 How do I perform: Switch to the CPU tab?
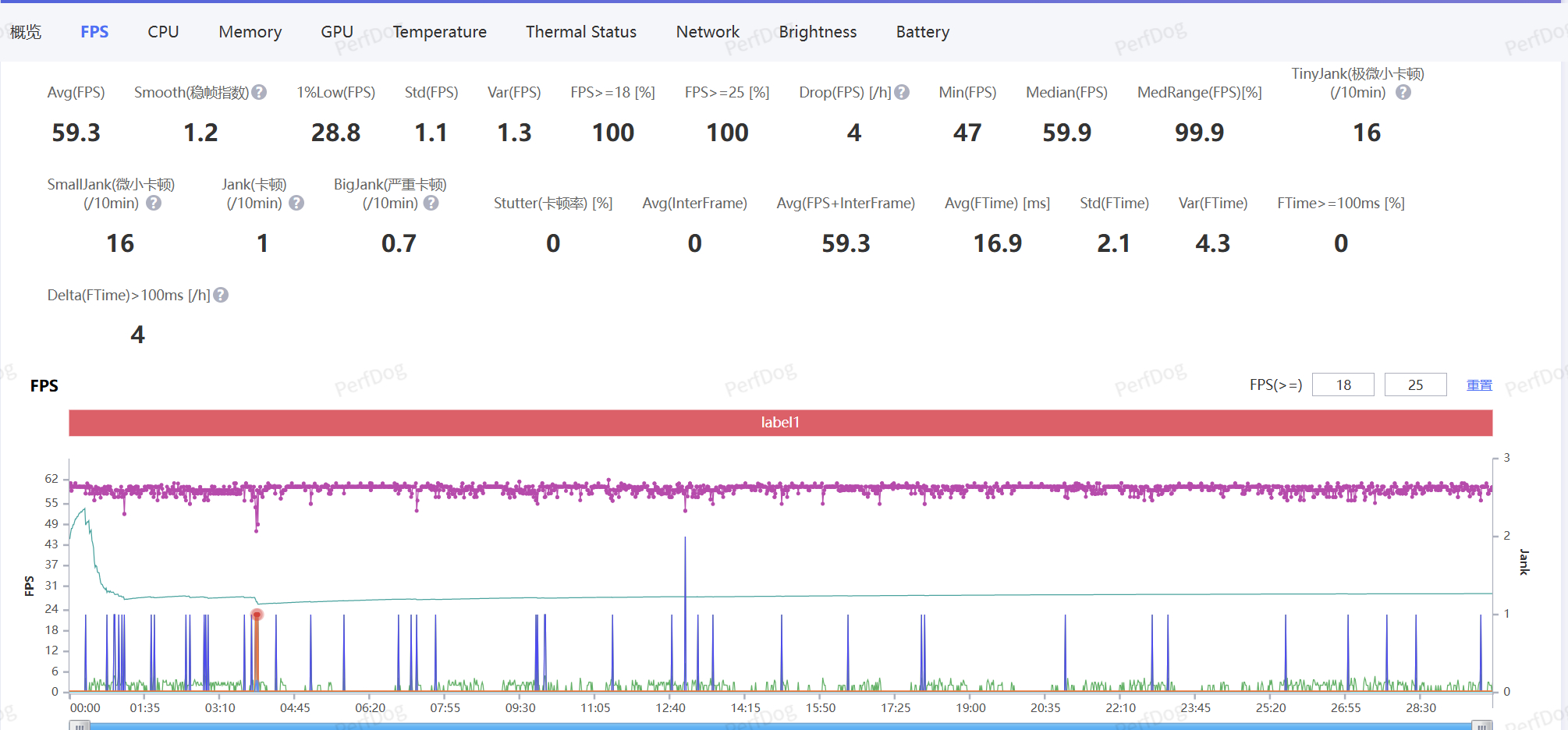tap(163, 32)
